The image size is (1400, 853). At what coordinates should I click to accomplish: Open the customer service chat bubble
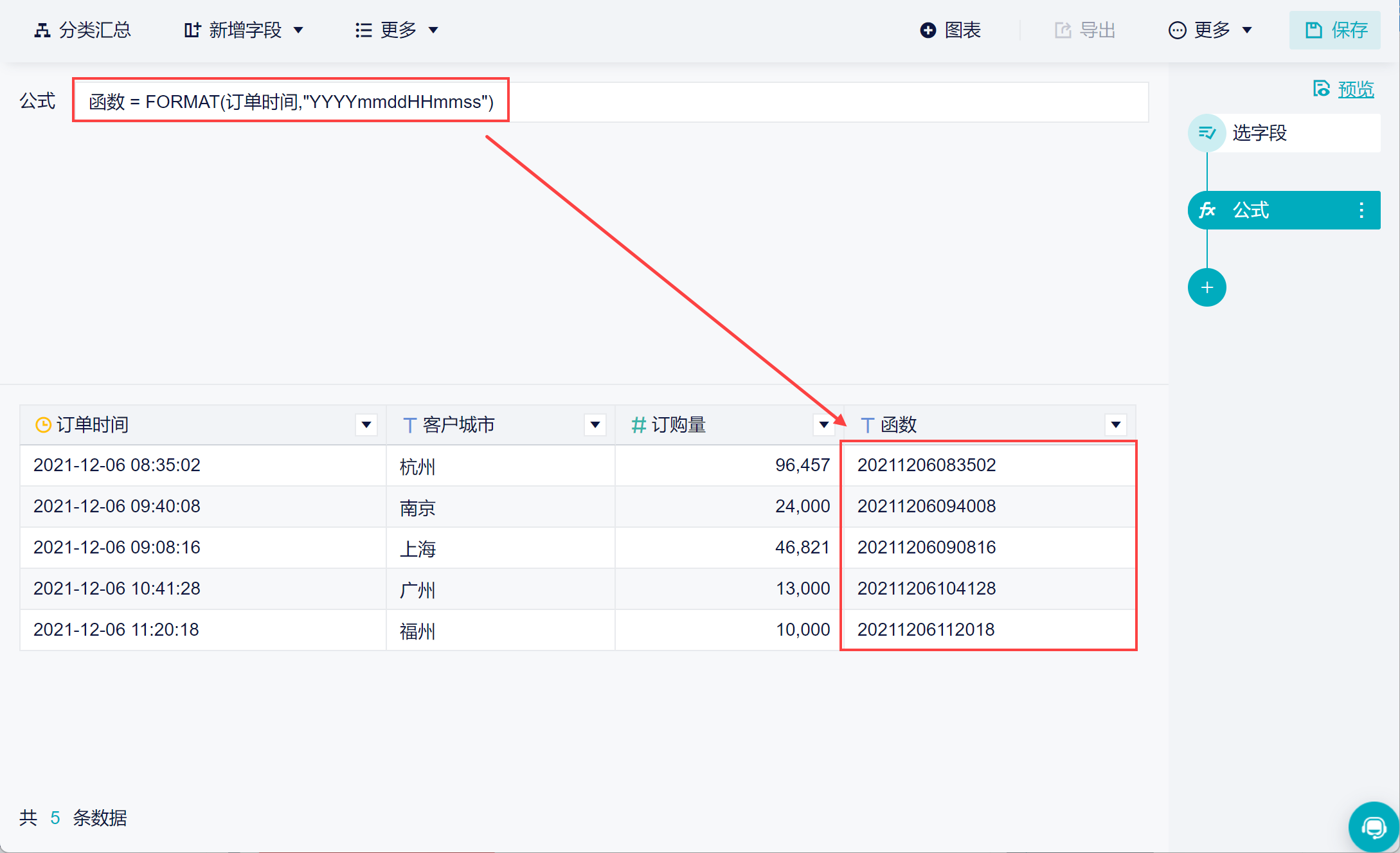pos(1374,827)
